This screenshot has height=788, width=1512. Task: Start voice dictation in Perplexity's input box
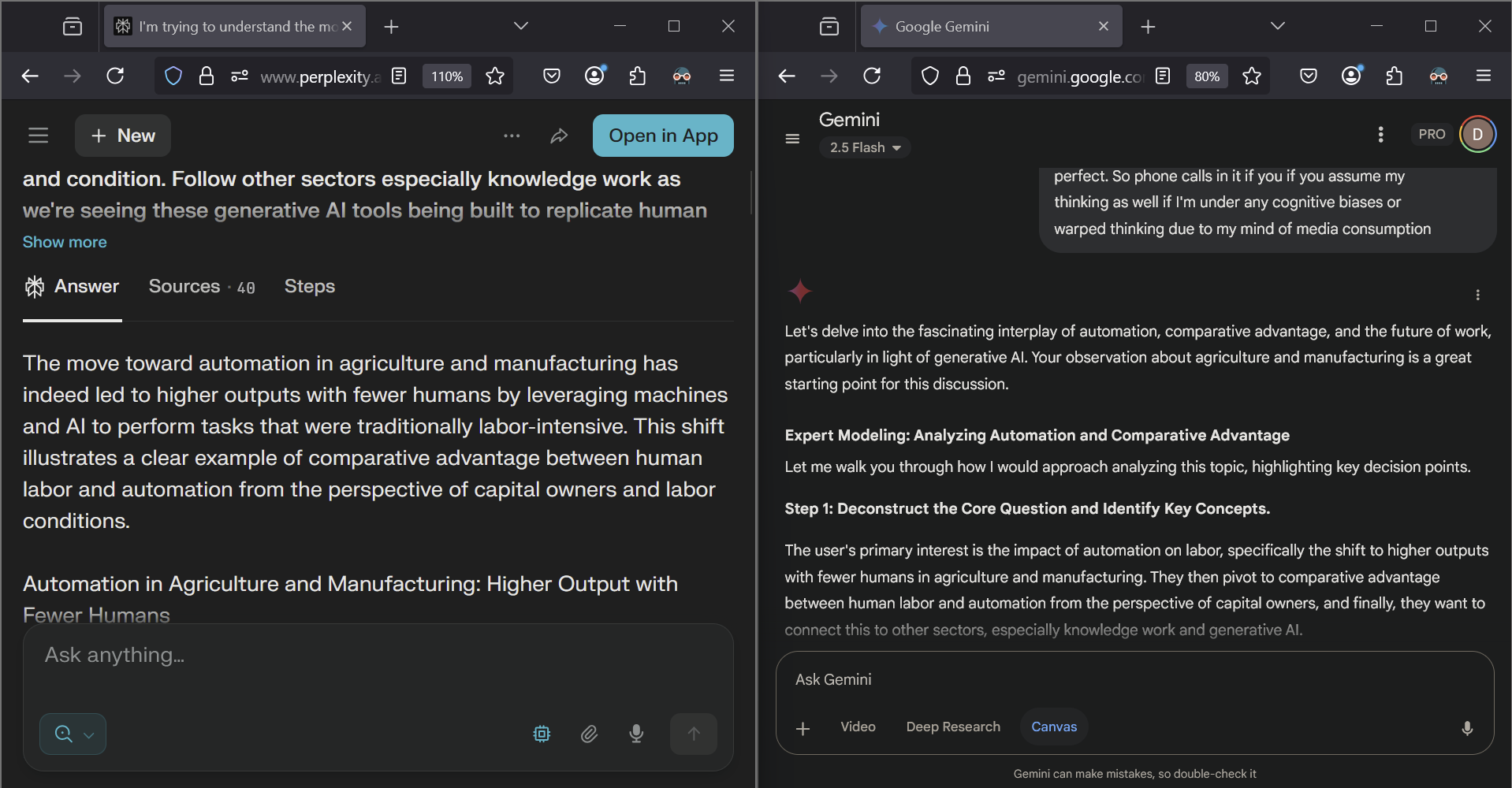tap(636, 734)
